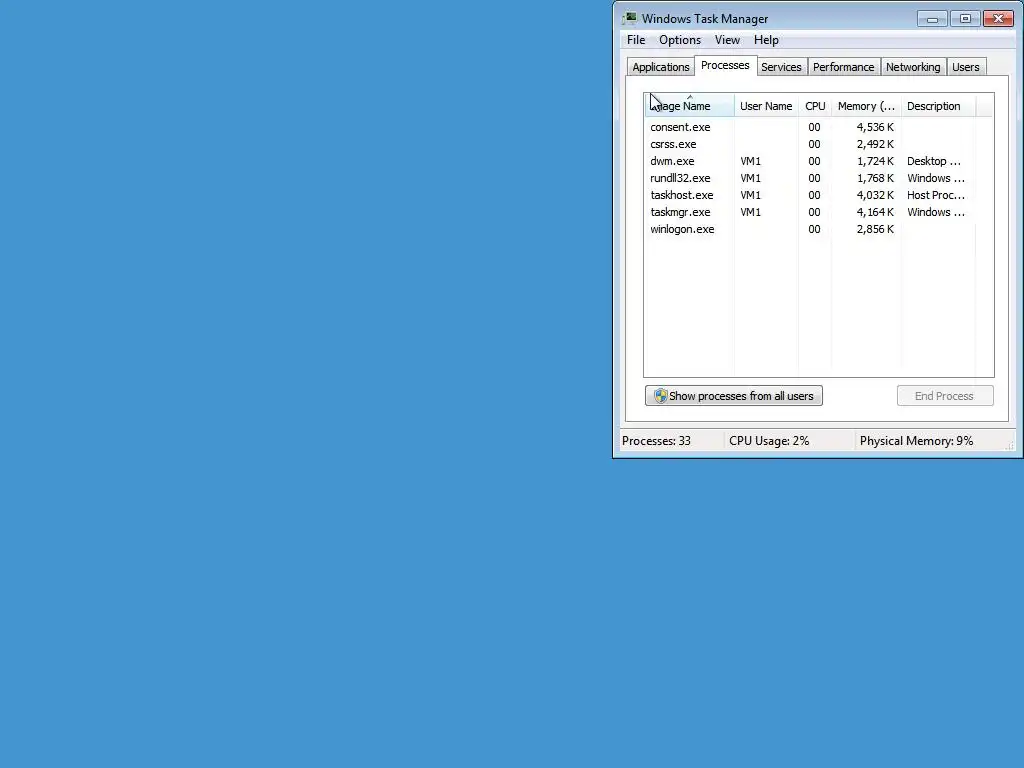The width and height of the screenshot is (1024, 768).
Task: Sort by the User Name column header
Action: [x=766, y=106]
